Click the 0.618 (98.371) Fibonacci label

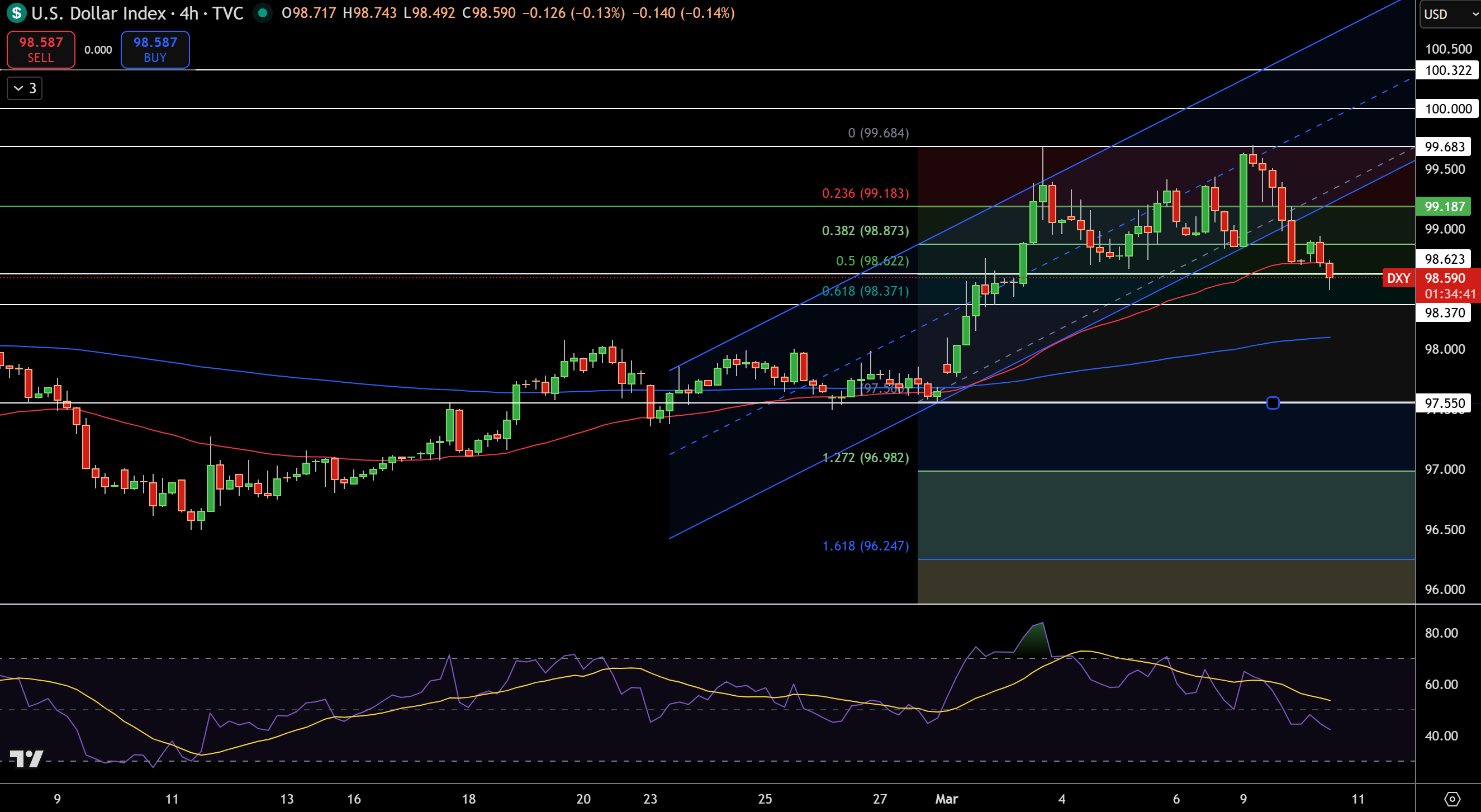(865, 291)
